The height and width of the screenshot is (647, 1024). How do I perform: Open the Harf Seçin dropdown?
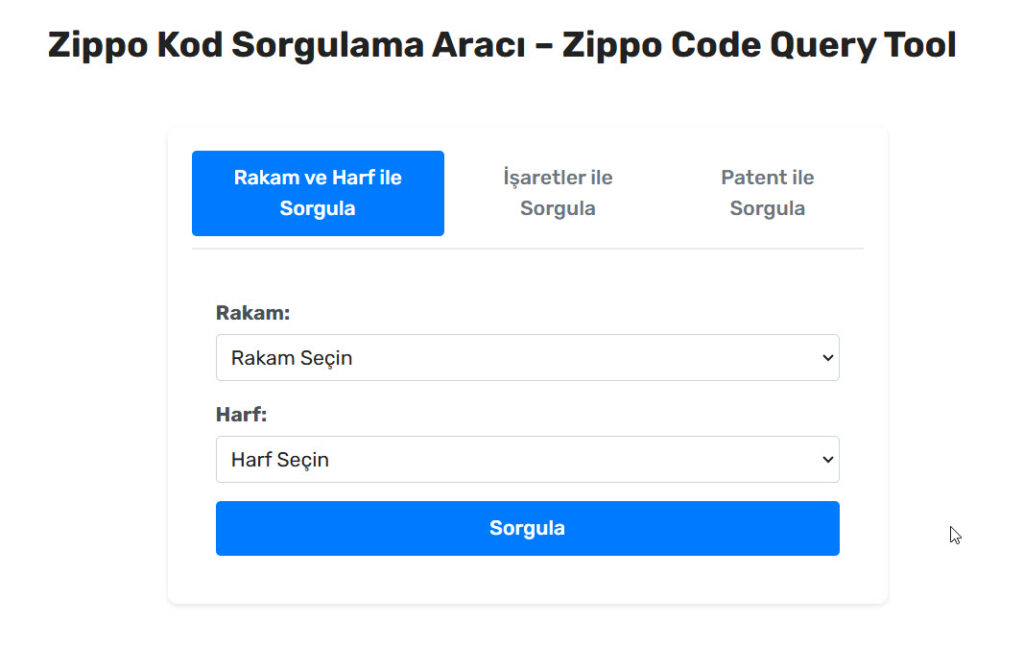click(x=527, y=460)
